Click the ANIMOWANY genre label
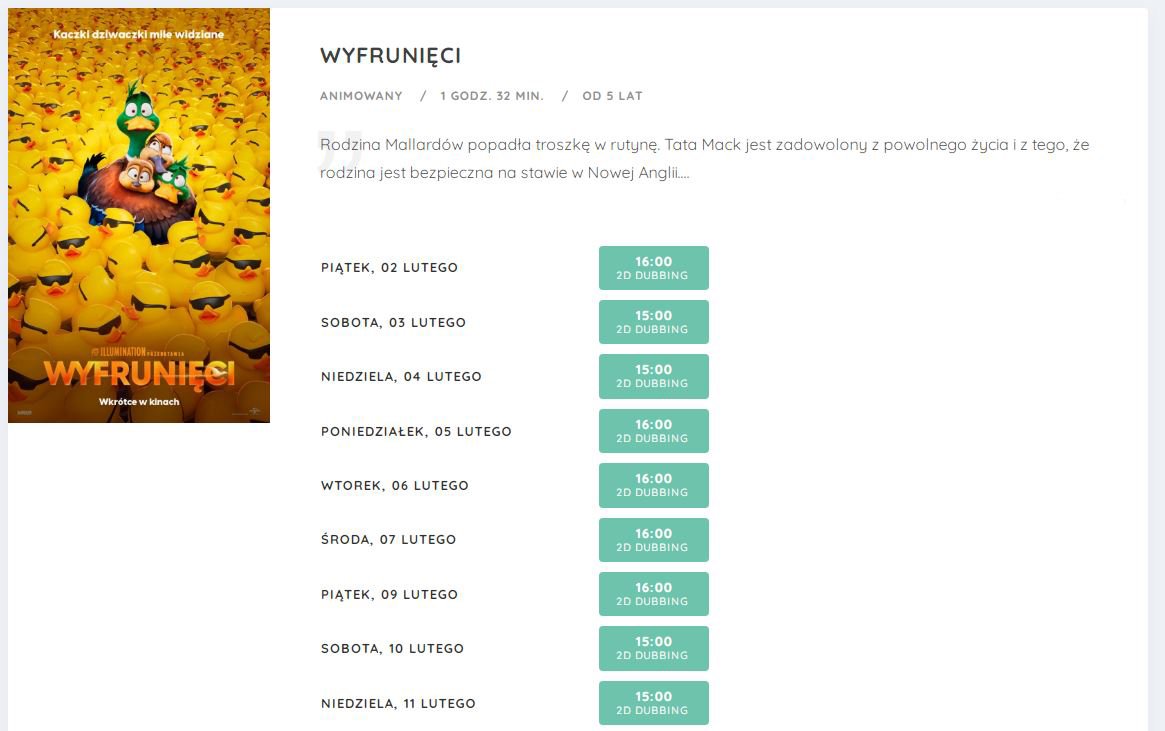Viewport: 1165px width, 731px height. click(x=361, y=96)
